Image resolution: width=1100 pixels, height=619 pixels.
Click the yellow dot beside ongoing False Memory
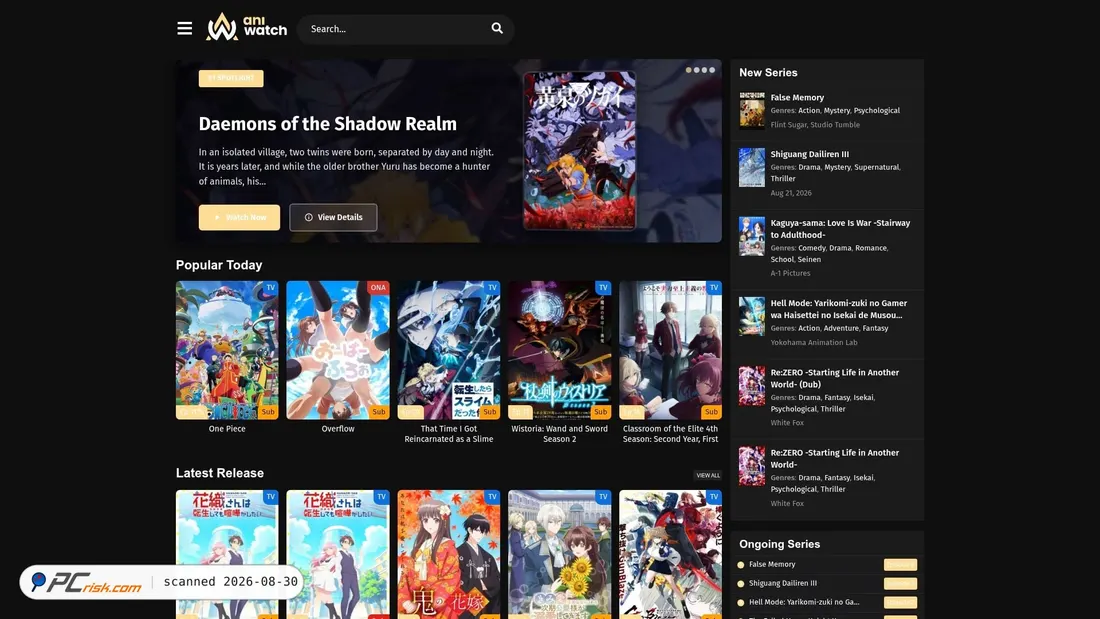click(x=741, y=565)
